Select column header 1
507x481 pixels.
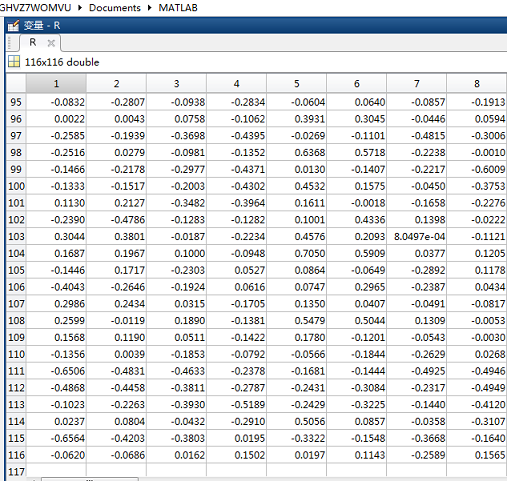point(56,83)
